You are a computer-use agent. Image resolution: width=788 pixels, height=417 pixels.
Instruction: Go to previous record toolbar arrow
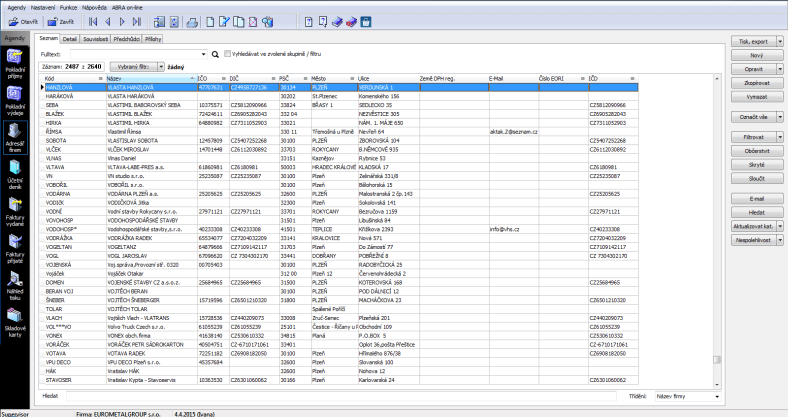108,22
